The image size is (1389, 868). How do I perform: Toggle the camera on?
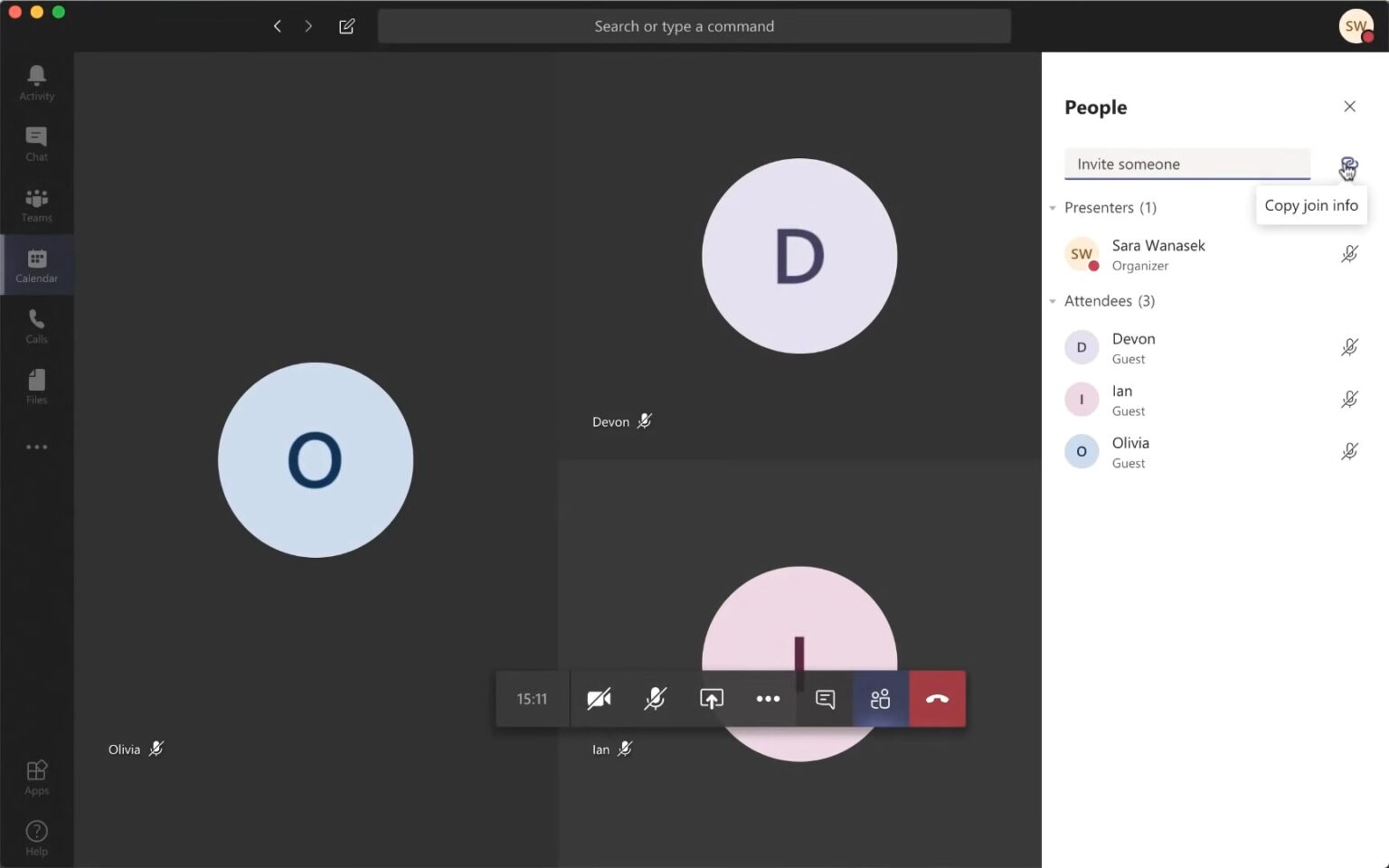(599, 699)
